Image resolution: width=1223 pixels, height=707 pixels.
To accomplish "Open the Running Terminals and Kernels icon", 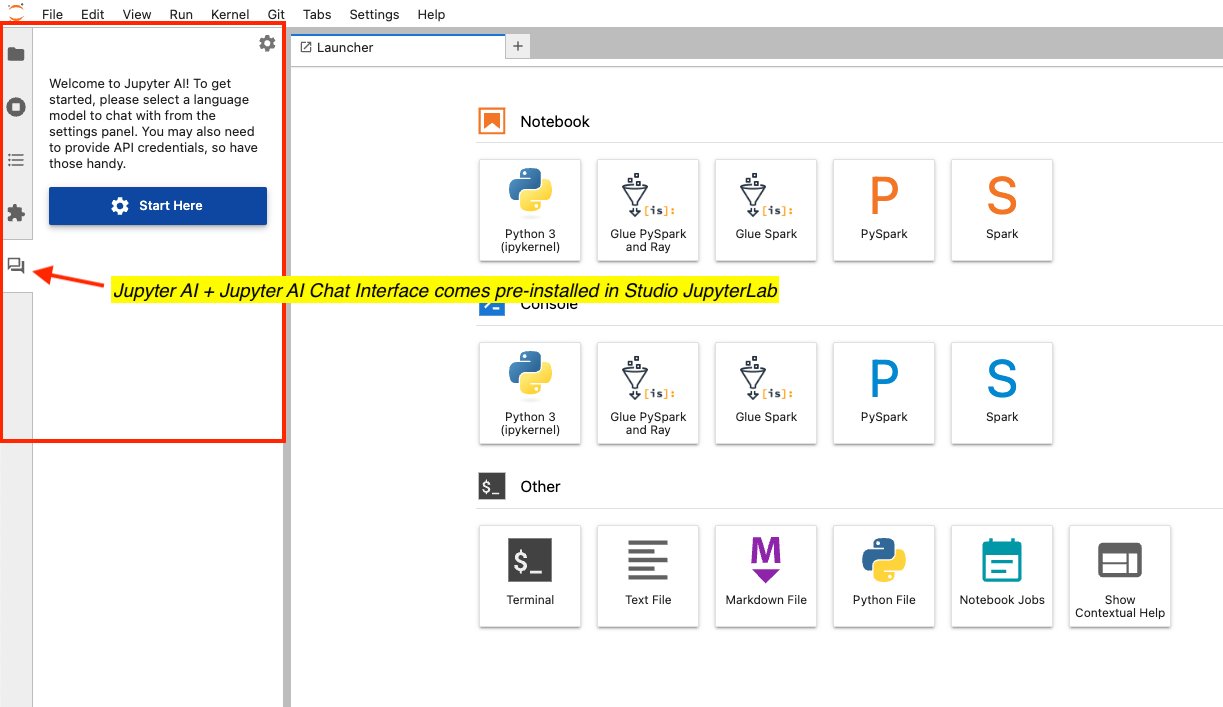I will [x=16, y=106].
